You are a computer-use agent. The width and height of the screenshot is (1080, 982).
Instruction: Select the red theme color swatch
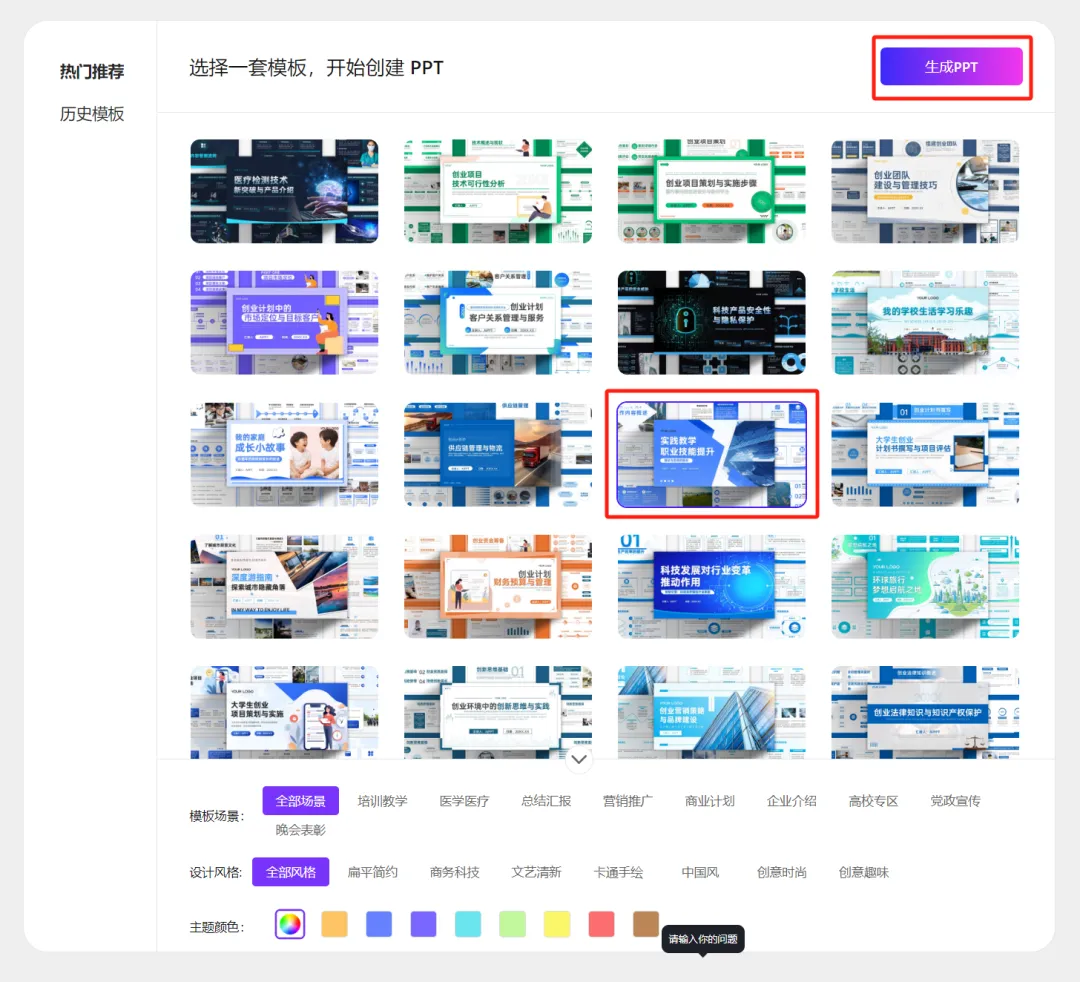click(601, 924)
